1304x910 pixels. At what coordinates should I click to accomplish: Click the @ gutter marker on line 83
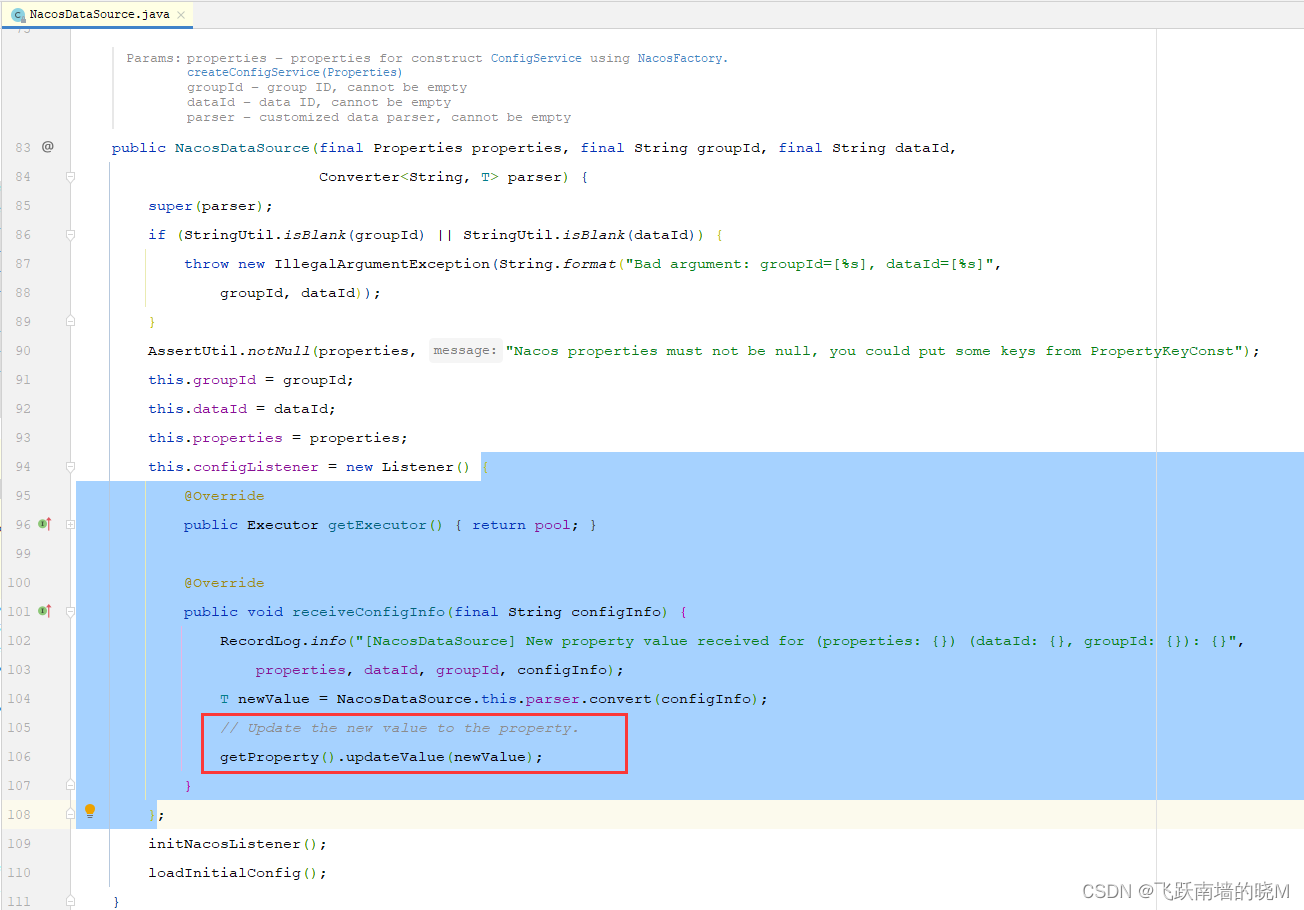click(x=47, y=147)
